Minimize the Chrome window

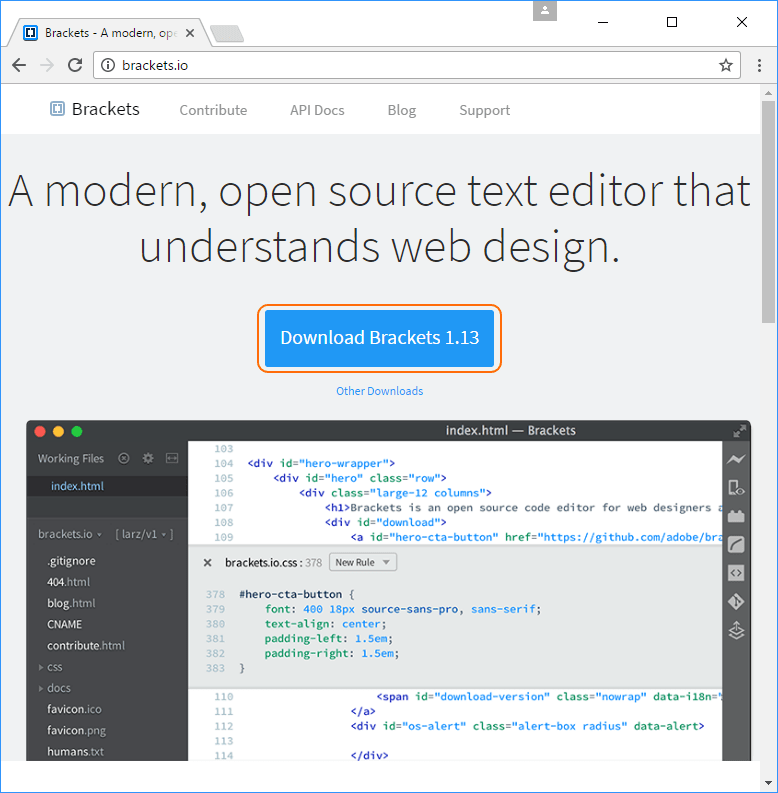click(603, 22)
